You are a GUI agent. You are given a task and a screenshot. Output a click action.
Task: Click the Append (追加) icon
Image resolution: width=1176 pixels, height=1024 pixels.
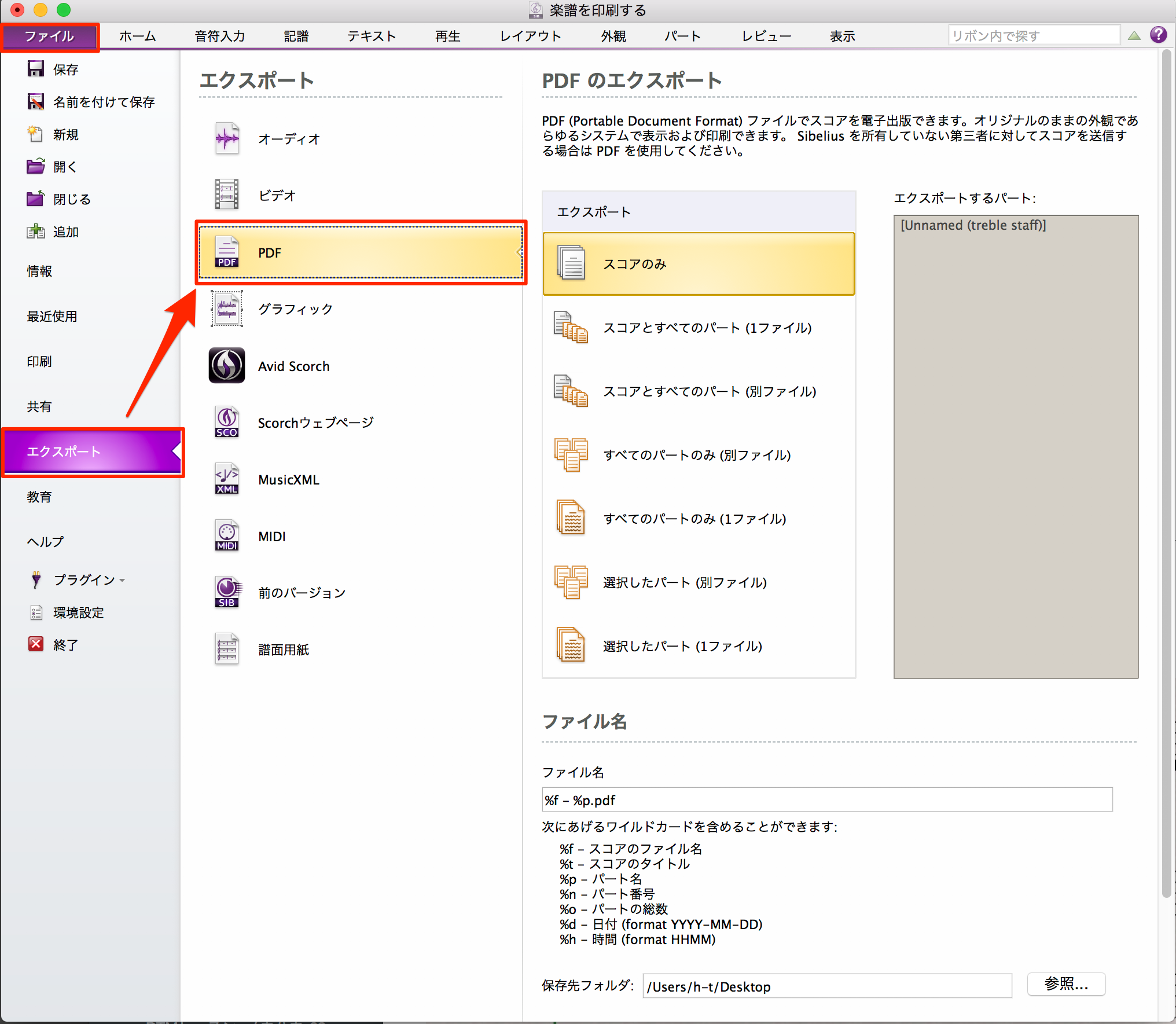click(36, 232)
